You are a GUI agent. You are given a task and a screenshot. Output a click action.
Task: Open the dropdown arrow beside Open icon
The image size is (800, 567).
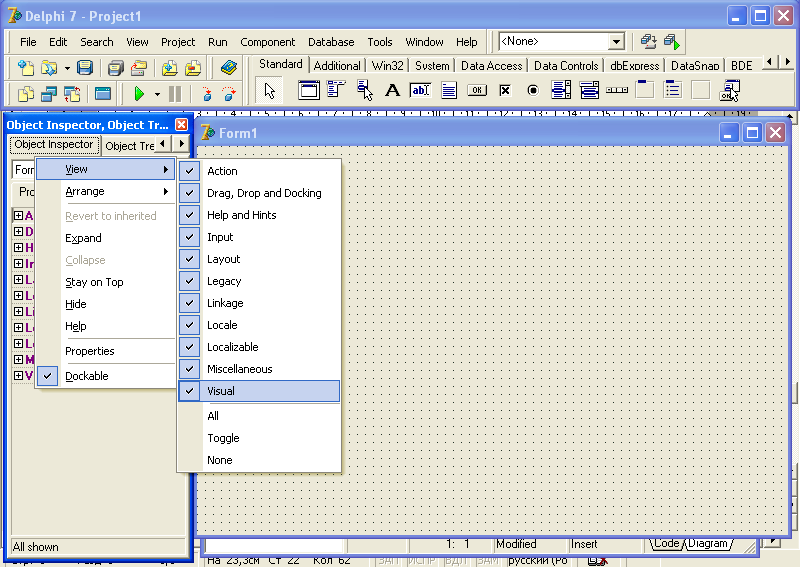pyautogui.click(x=67, y=68)
